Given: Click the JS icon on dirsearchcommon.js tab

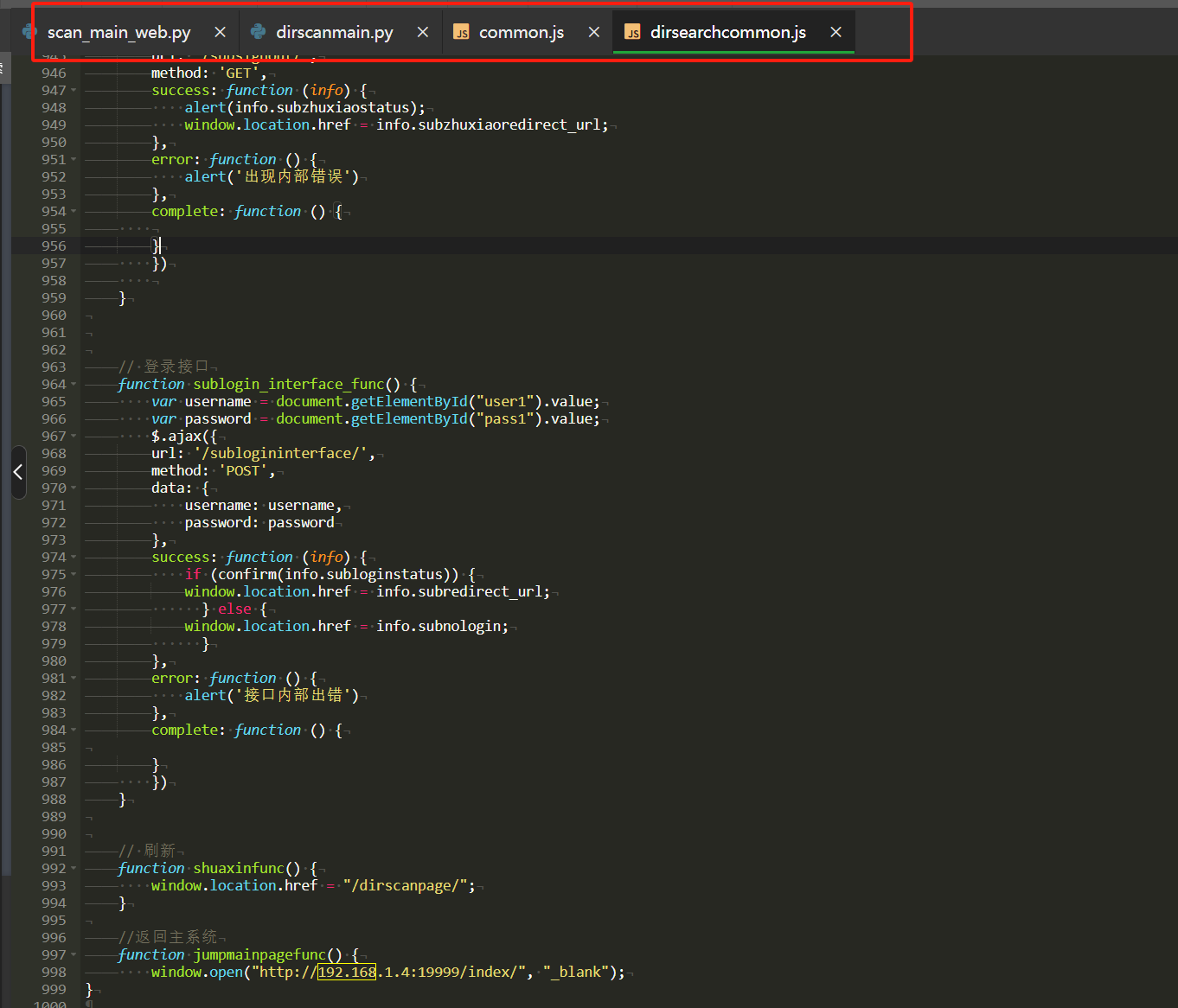Looking at the screenshot, I should pos(633,32).
